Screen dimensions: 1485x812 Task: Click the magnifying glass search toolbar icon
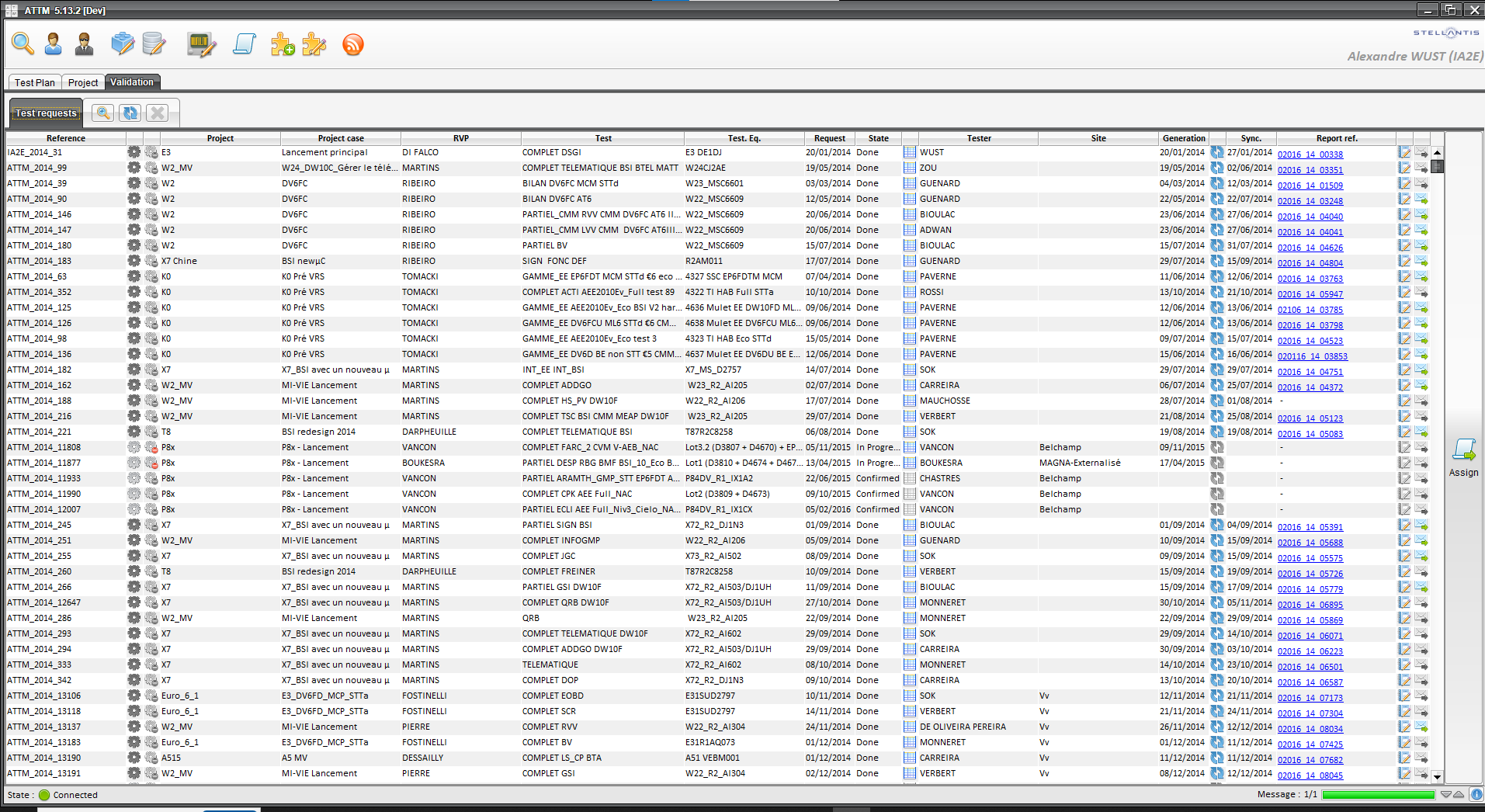click(x=23, y=44)
